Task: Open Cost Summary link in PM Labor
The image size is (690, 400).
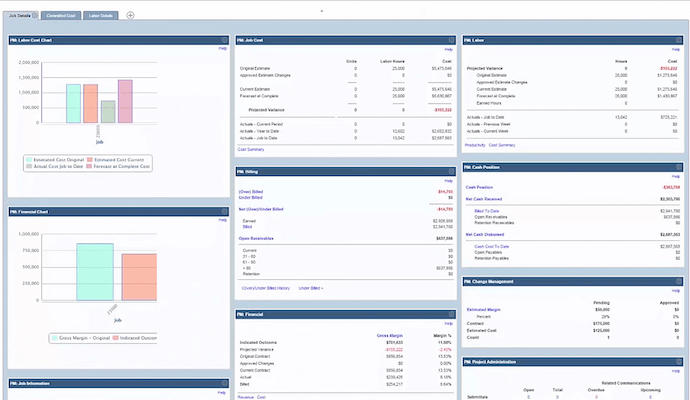Action: point(502,145)
